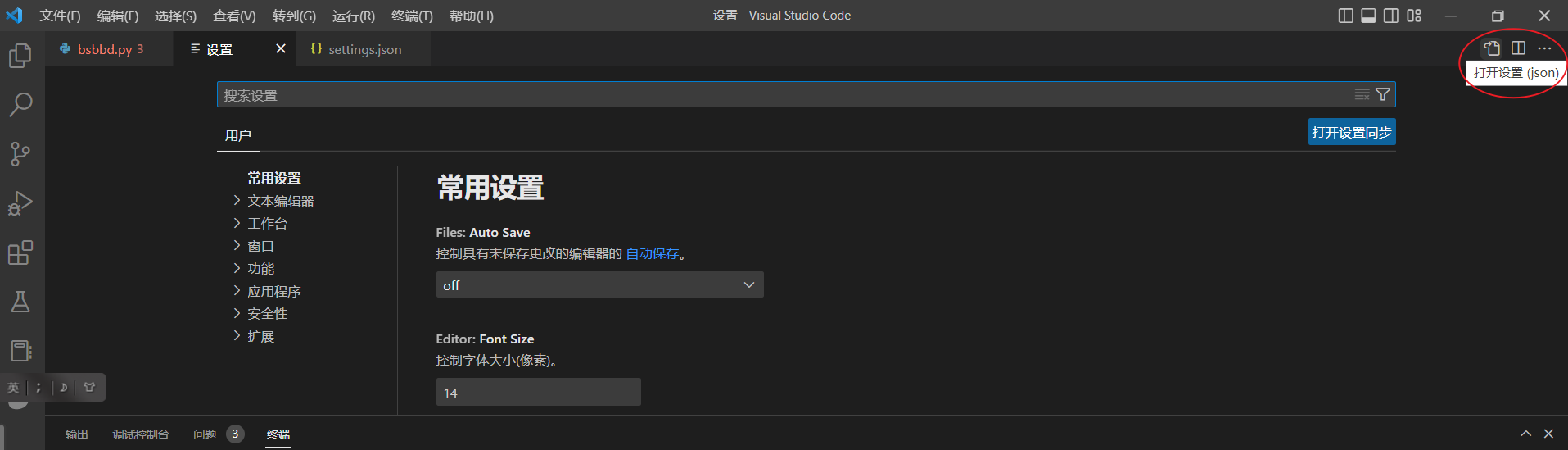The image size is (1568, 450).
Task: Open the Source Control view
Action: (x=20, y=153)
